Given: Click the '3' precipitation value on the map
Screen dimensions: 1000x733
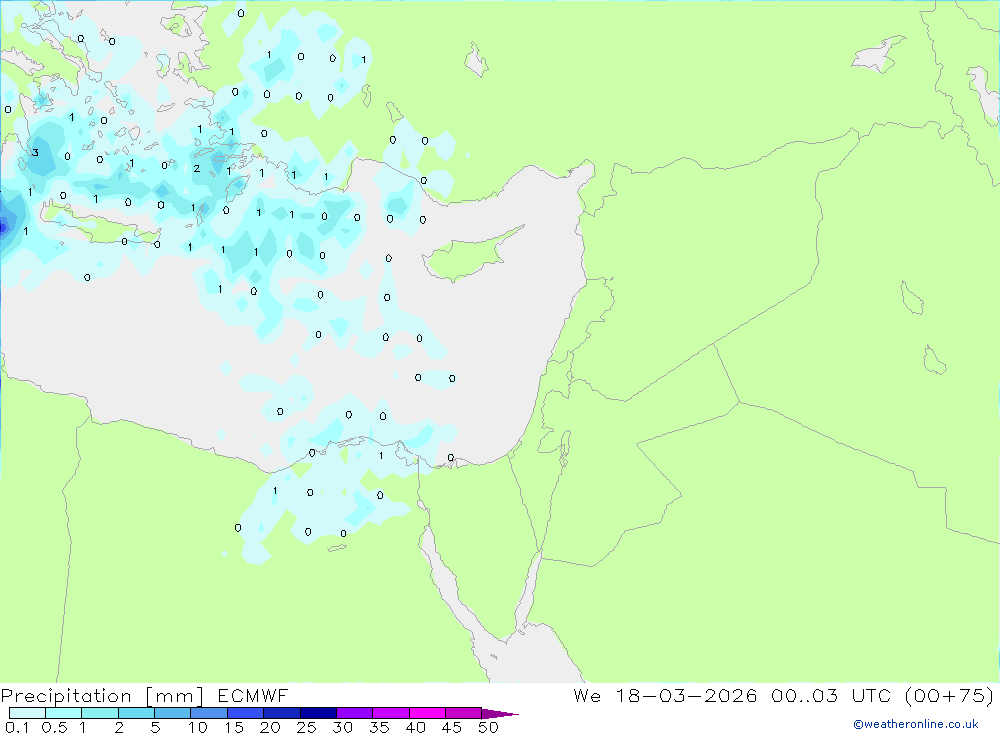Looking at the screenshot, I should [x=35, y=152].
